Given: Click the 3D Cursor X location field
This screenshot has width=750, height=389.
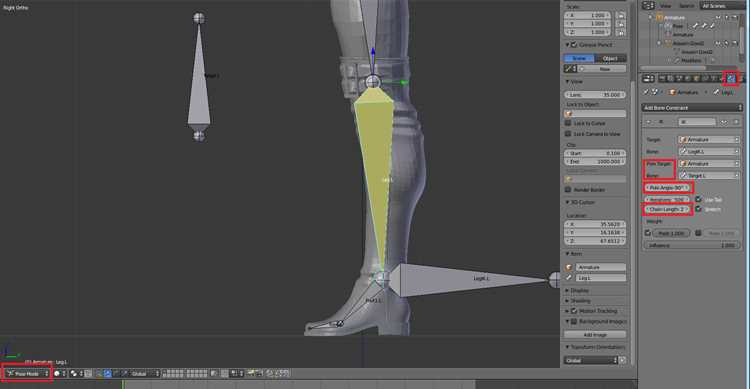Looking at the screenshot, I should click(595, 224).
